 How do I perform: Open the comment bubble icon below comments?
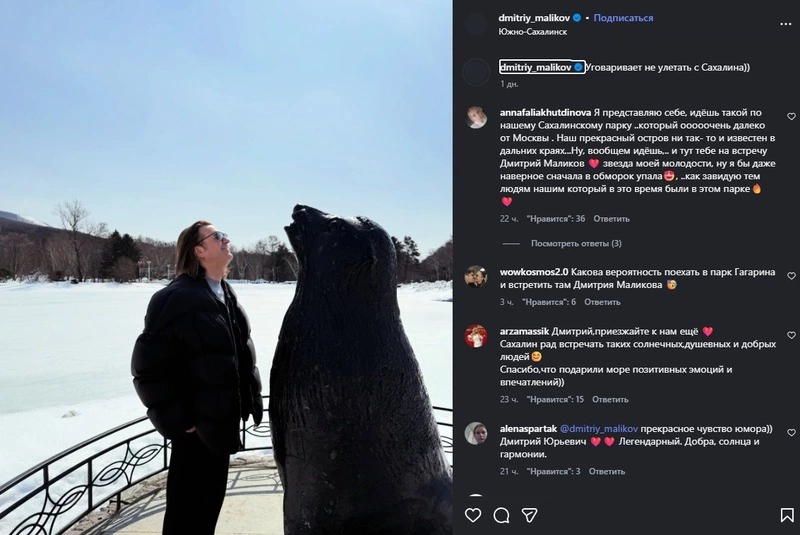501,515
